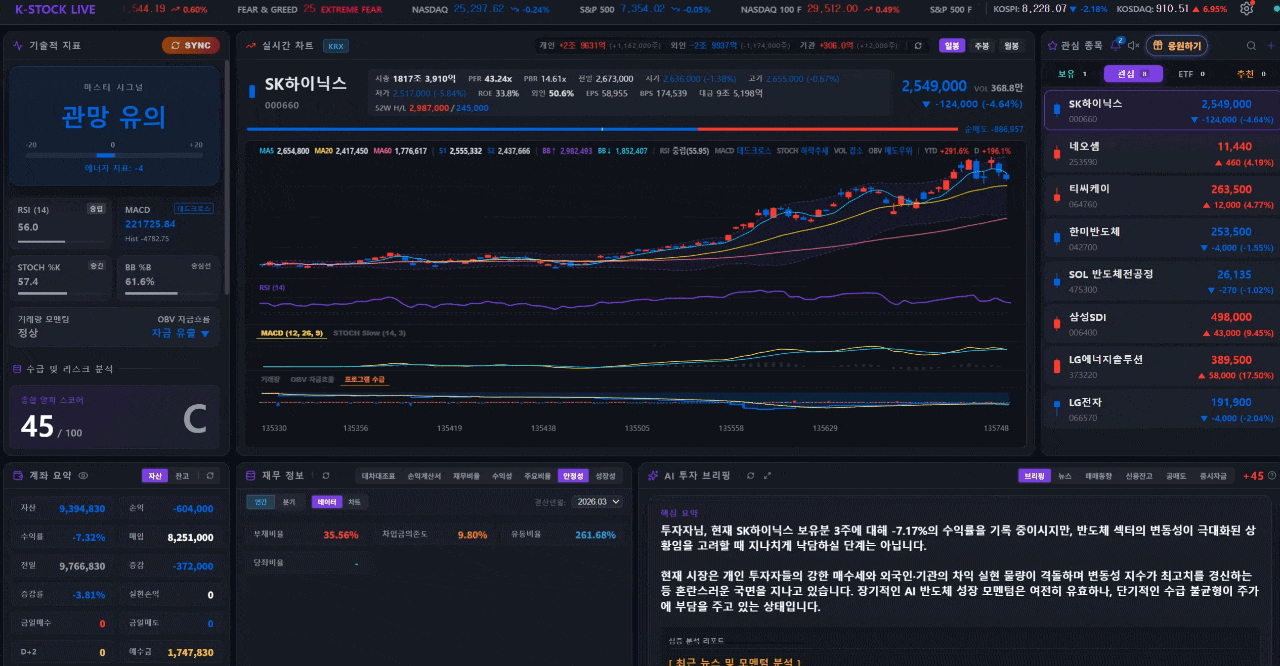Viewport: 1280px width, 666px height.
Task: Show financial info as 데이터
Action: tap(327, 502)
